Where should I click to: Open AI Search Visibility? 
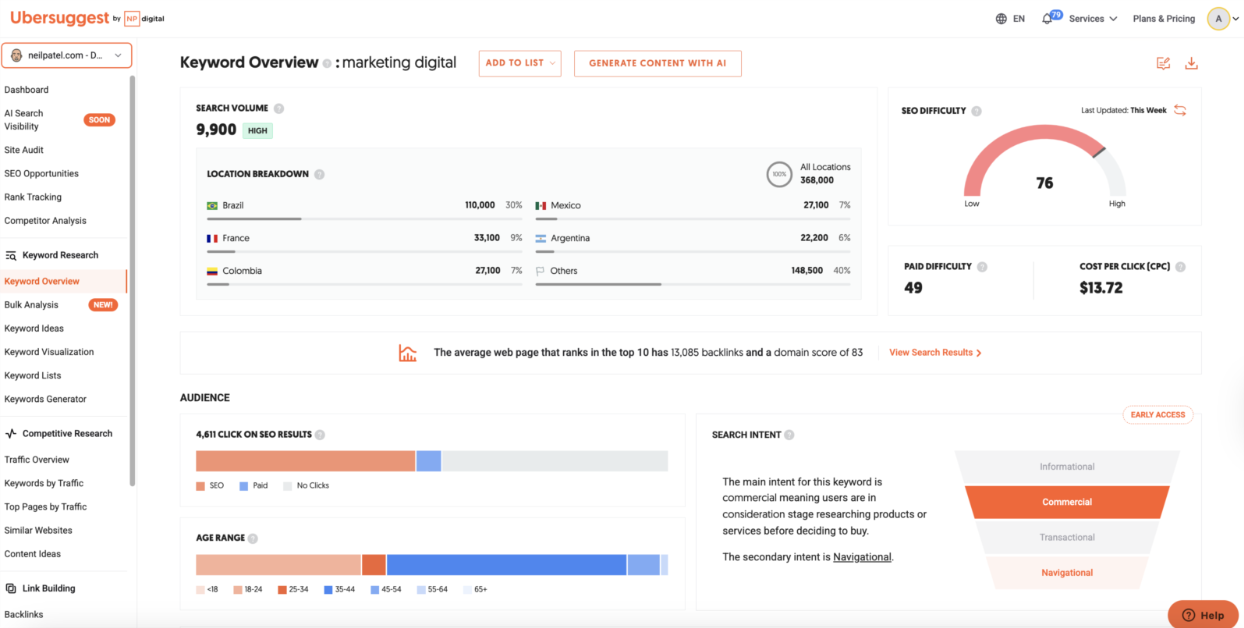pyautogui.click(x=24, y=120)
